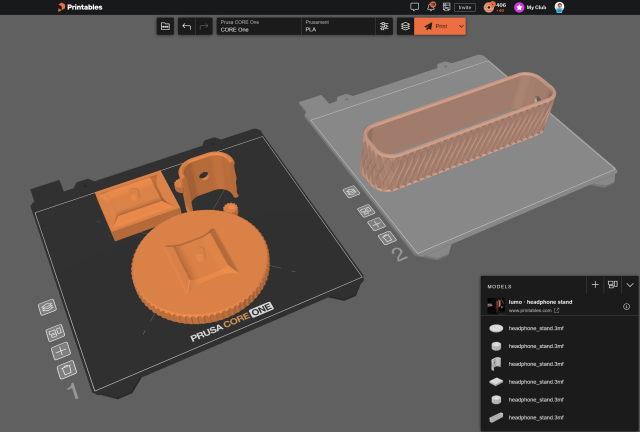The image size is (640, 432).
Task: Click the arrange icon in Models panel header
Action: click(x=613, y=285)
